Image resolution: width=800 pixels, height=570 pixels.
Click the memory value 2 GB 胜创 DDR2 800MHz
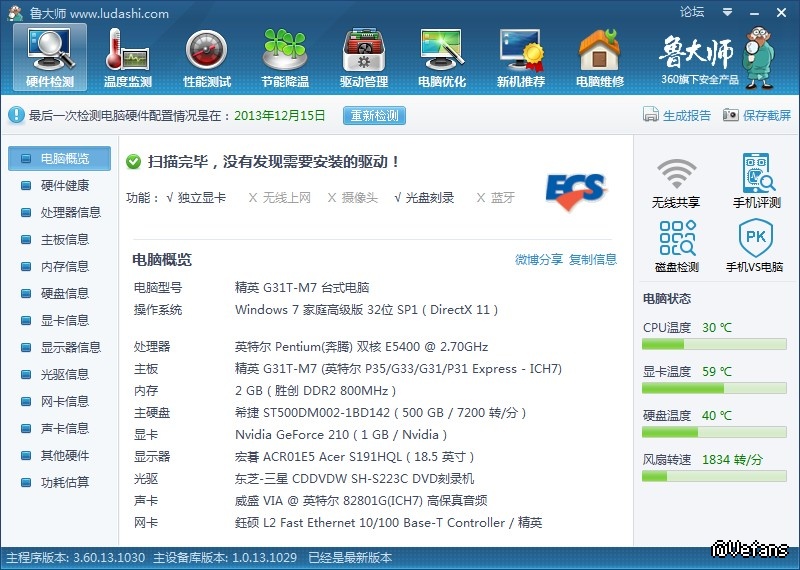315,391
